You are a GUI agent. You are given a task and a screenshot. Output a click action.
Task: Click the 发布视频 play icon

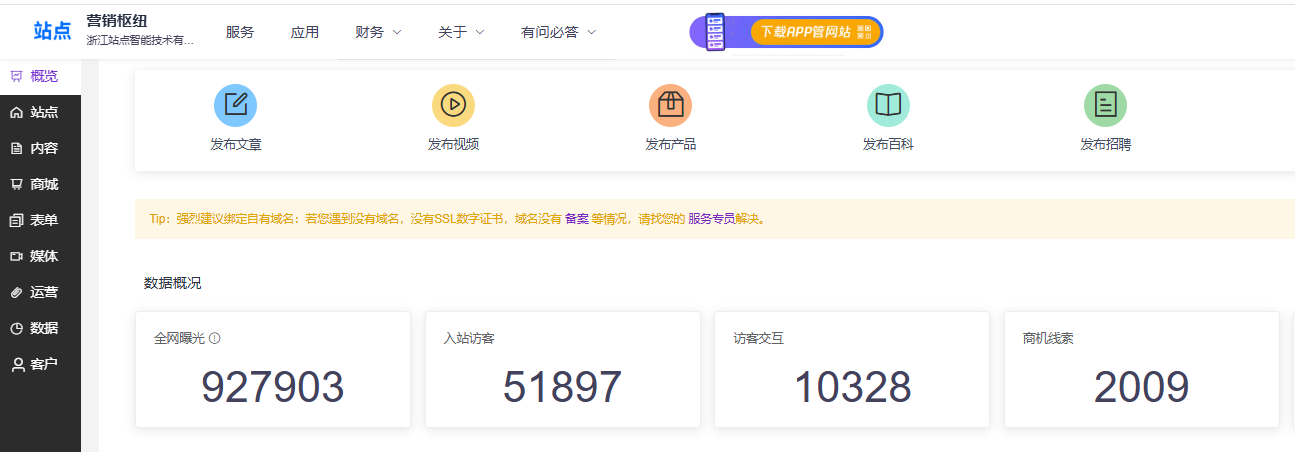pos(453,105)
